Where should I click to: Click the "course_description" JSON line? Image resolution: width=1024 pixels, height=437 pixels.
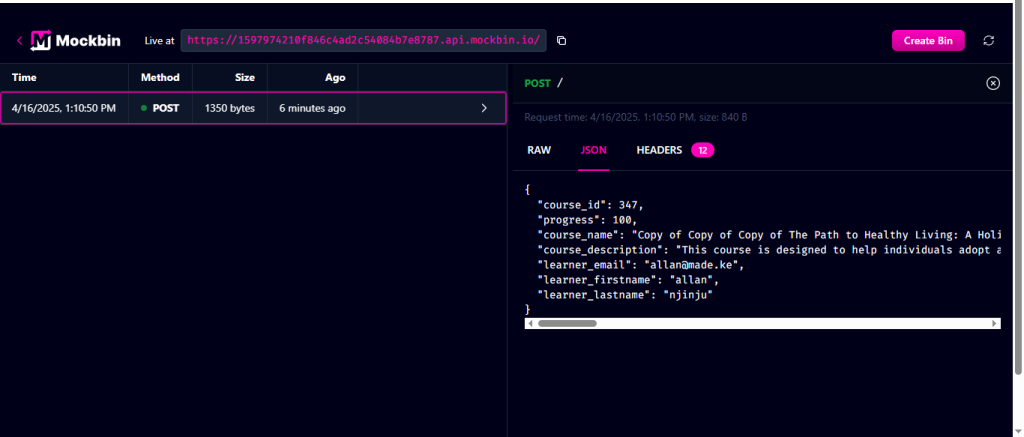tap(769, 250)
